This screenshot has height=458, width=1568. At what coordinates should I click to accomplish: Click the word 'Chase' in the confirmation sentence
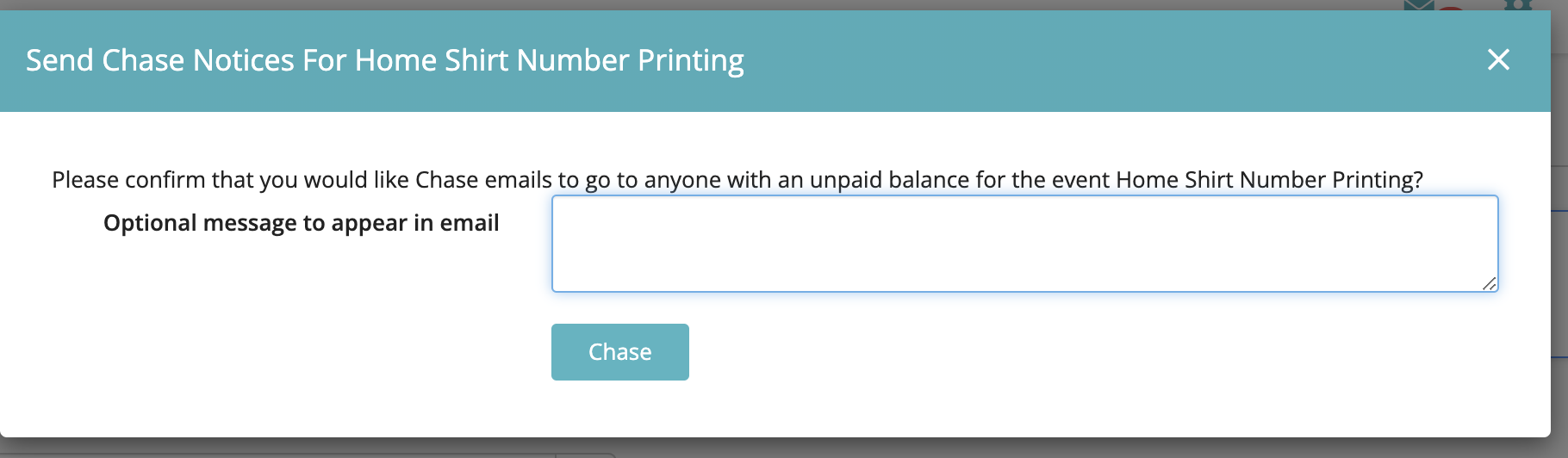pos(446,180)
